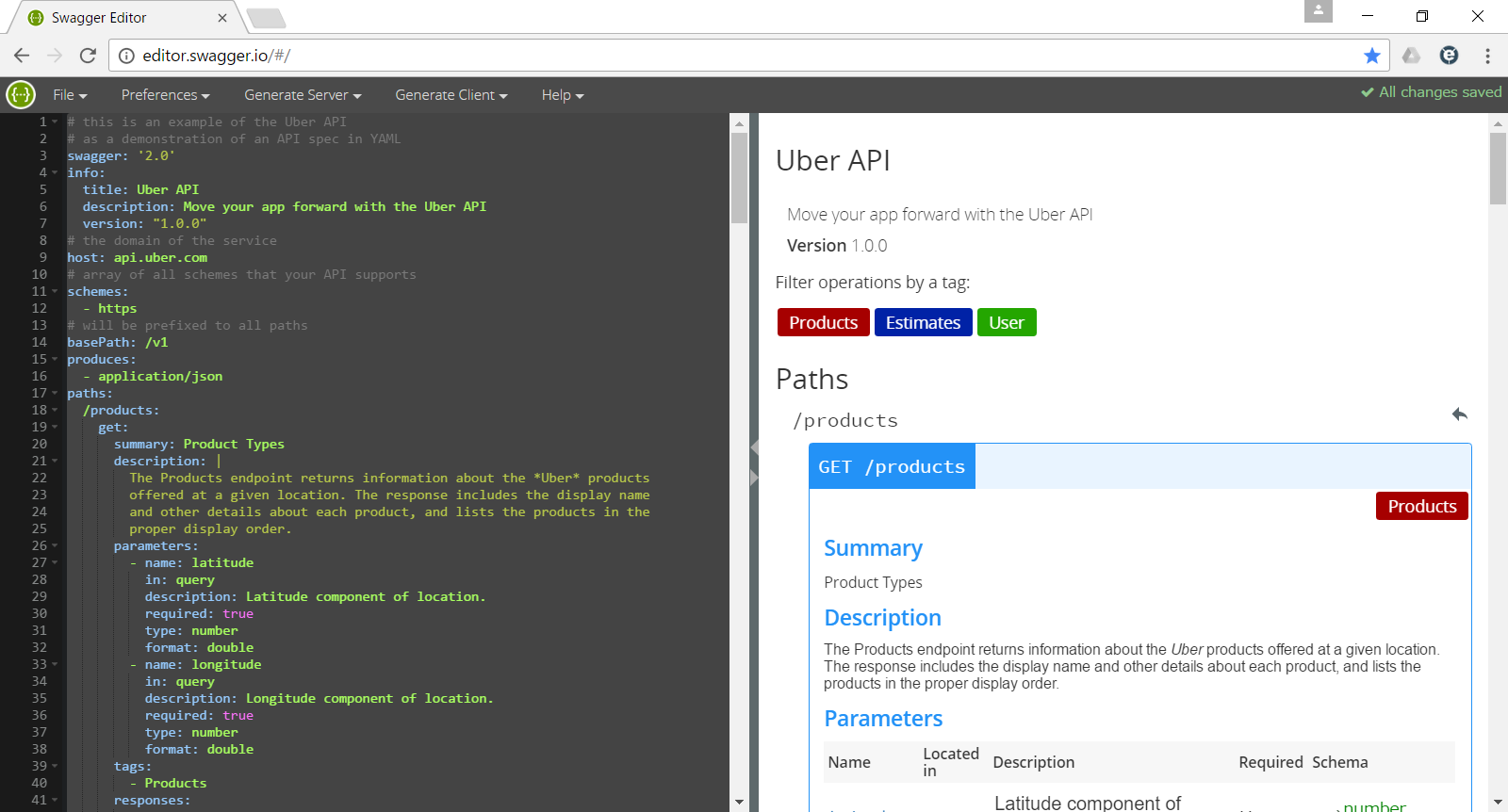Click the Parameters heading in preview
This screenshot has height=812, width=1508.
883,719
